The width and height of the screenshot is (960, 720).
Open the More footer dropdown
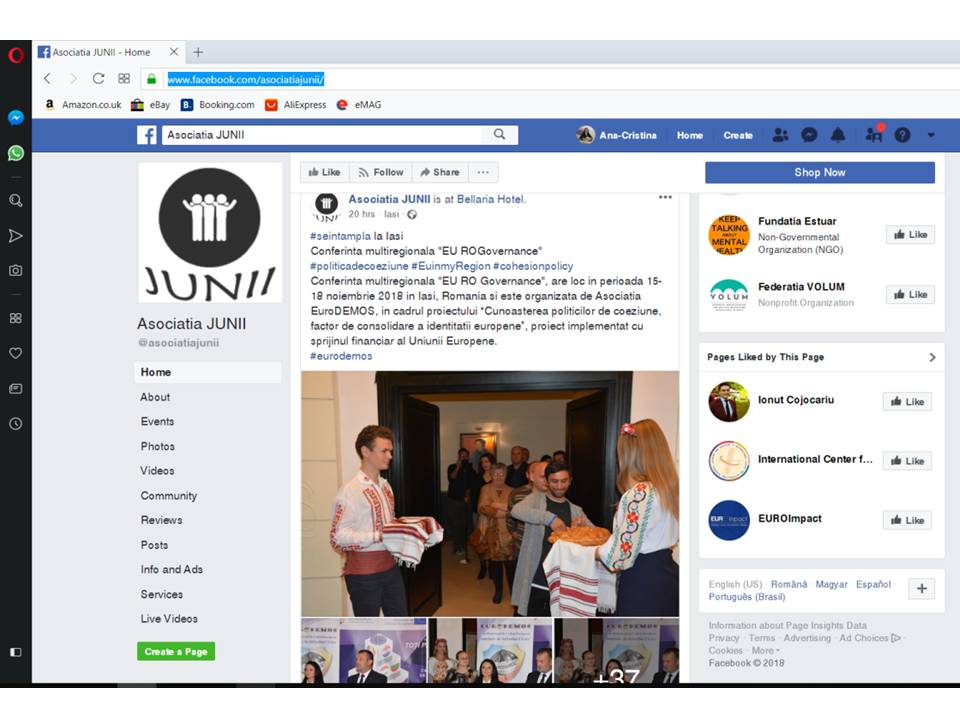pyautogui.click(x=765, y=650)
